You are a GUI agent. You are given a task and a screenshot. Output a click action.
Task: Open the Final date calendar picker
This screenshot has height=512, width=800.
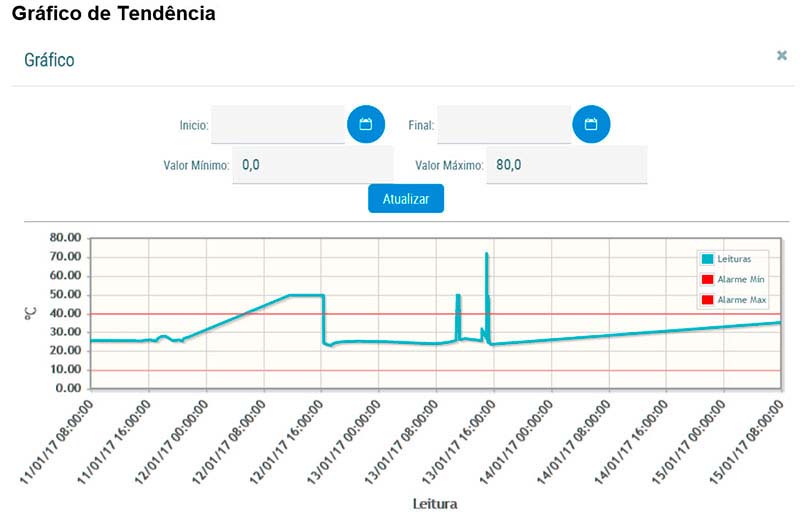tap(591, 124)
